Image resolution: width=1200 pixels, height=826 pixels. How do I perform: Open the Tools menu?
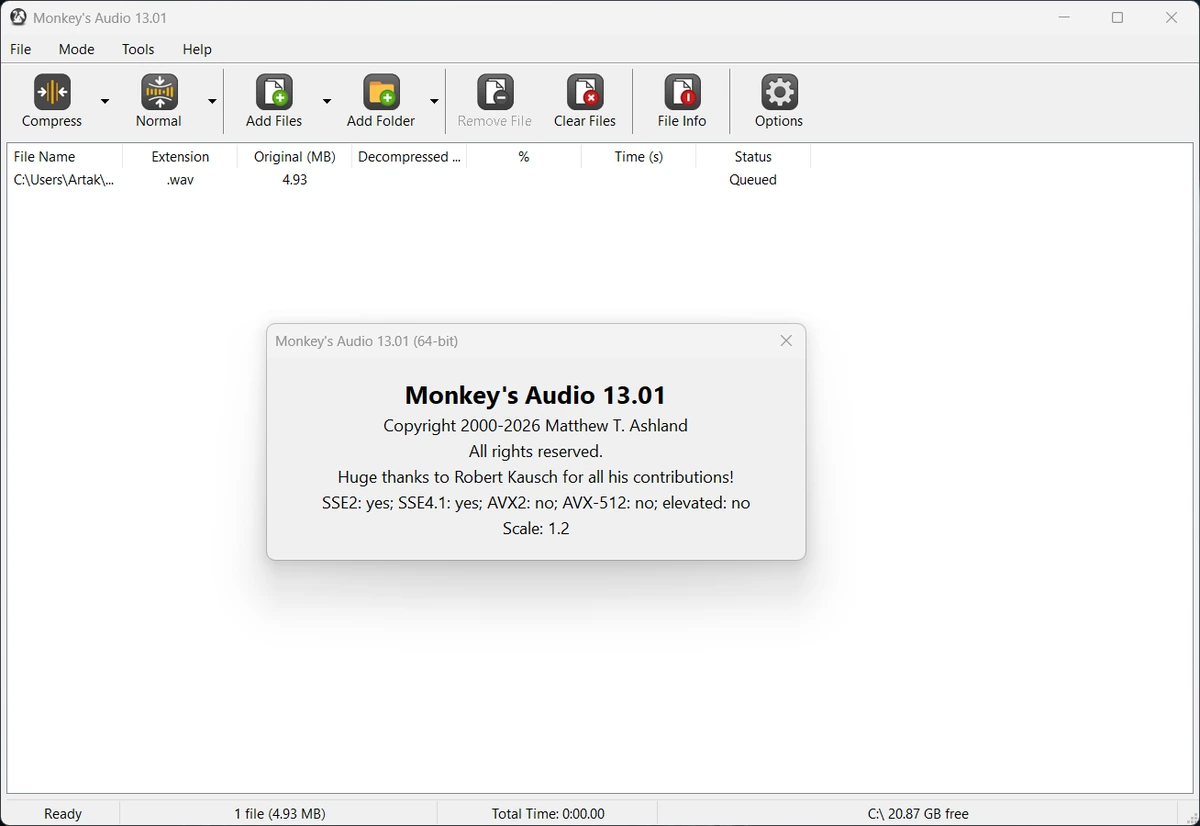tap(138, 49)
